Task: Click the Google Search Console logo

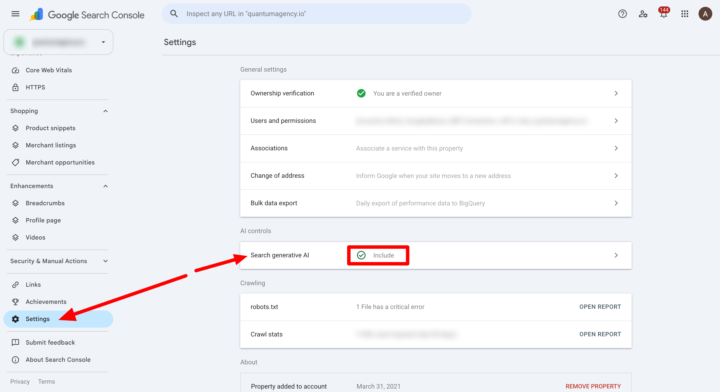Action: pos(87,15)
